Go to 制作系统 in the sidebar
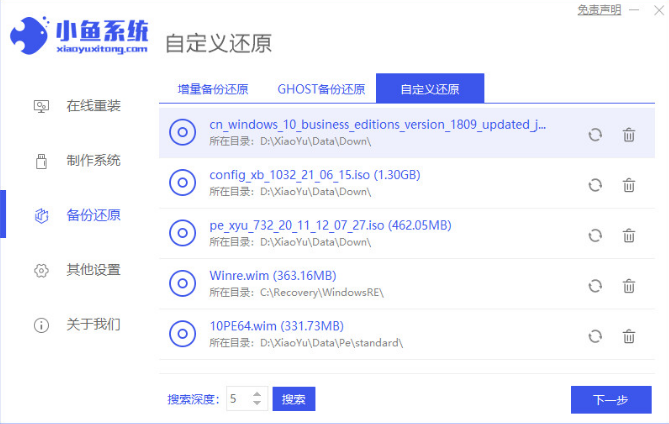Image resolution: width=669 pixels, height=424 pixels. click(x=93, y=160)
